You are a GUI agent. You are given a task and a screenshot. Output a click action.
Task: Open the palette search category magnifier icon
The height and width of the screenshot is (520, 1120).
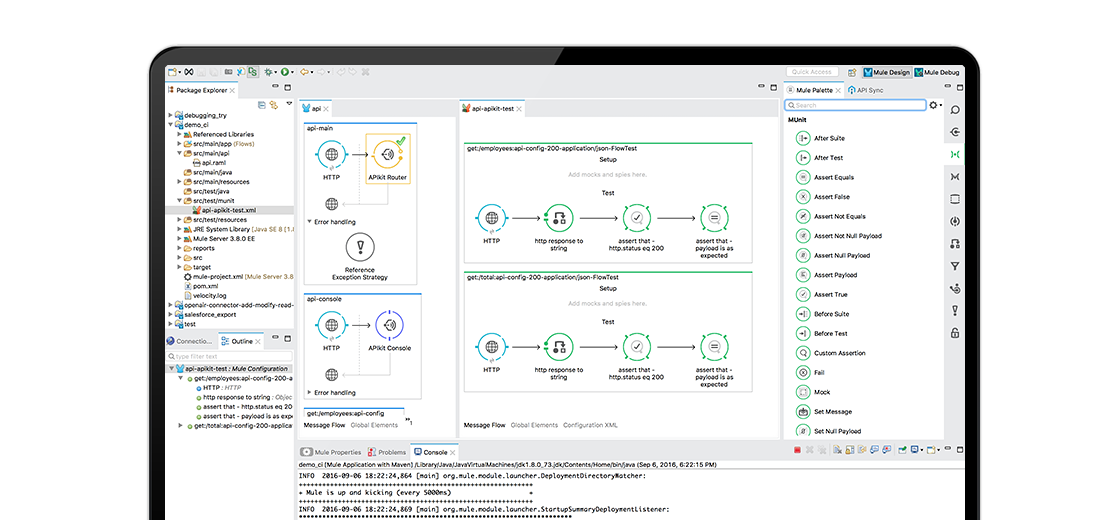pos(954,110)
